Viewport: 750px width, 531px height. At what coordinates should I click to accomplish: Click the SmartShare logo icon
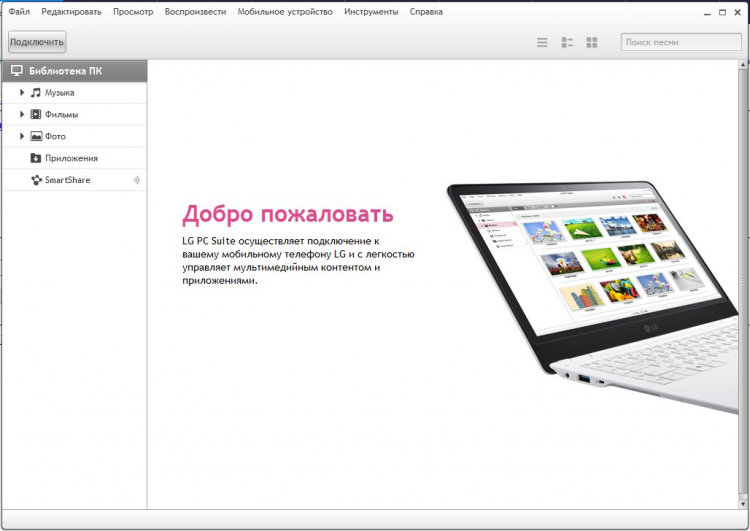tap(36, 180)
